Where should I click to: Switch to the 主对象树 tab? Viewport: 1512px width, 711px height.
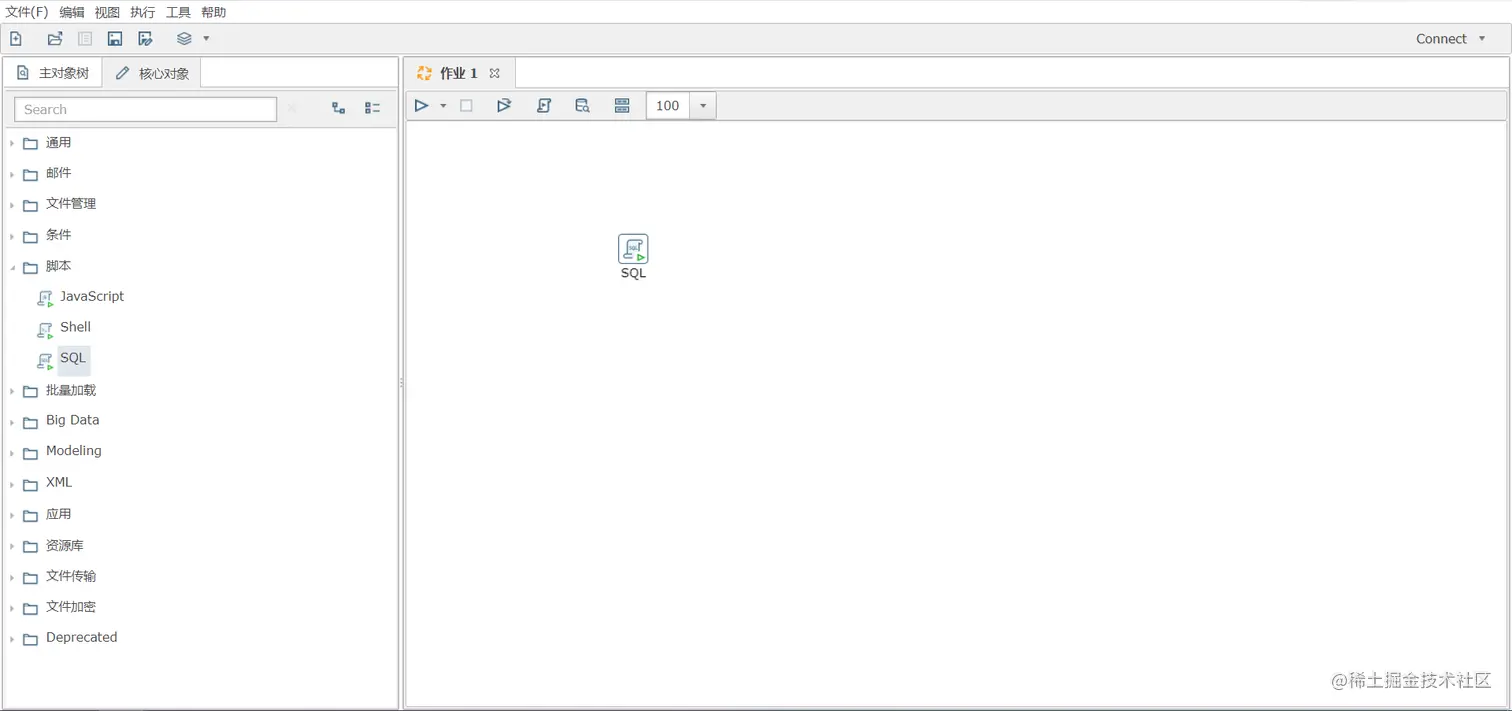(x=53, y=73)
